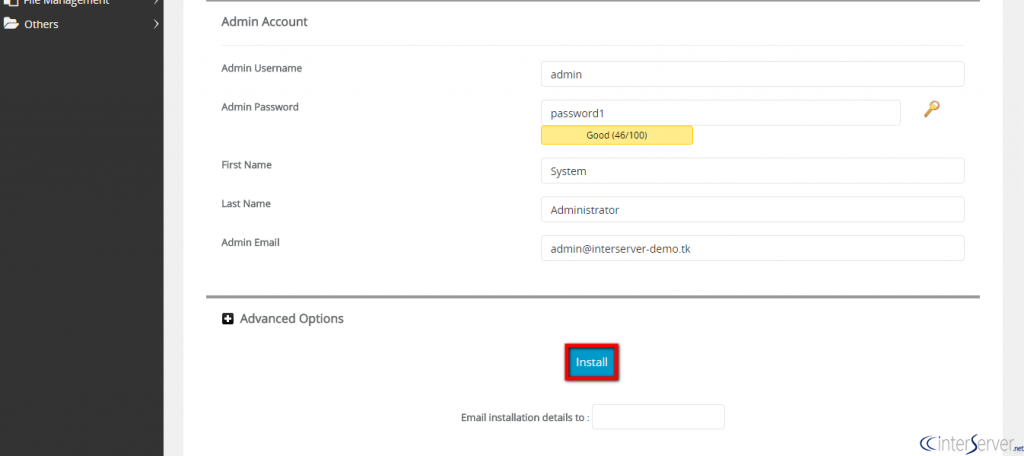Click 'Email installation details to :' label

point(525,417)
